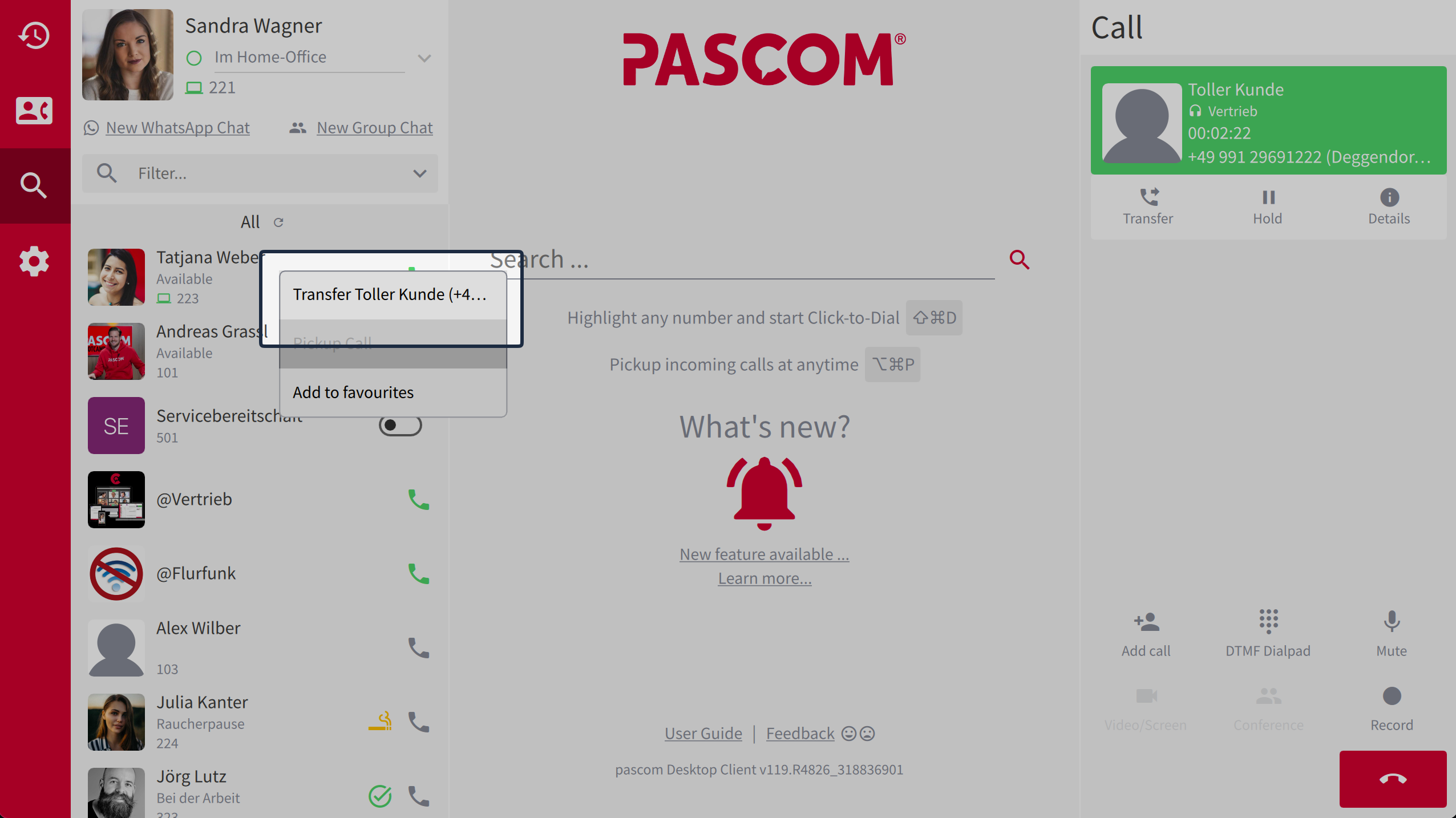Click into the Search input field
This screenshot has height=818, width=1456.
(742, 260)
